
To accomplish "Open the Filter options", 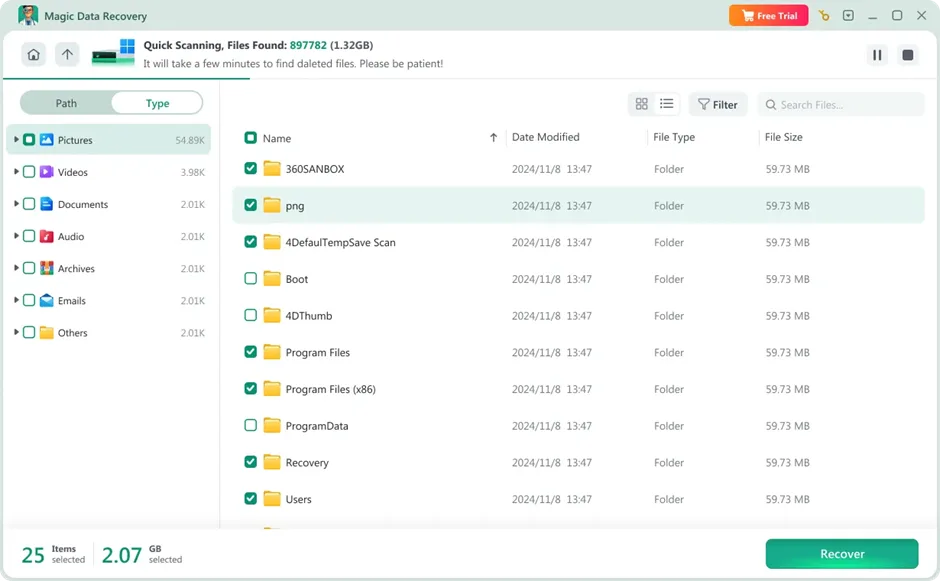I will click(x=717, y=103).
